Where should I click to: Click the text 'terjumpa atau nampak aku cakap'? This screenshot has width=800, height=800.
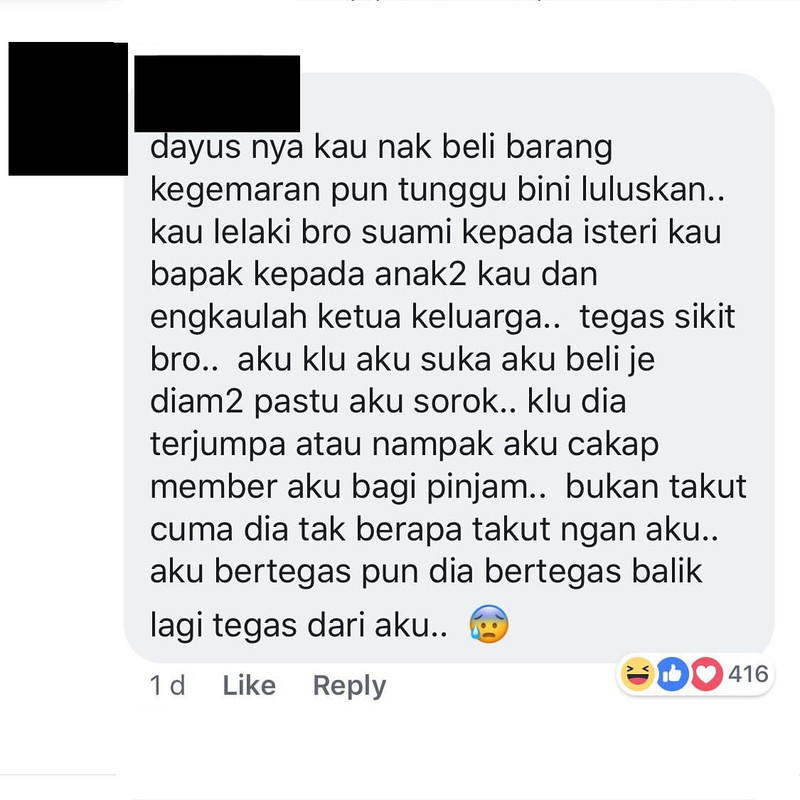(404, 444)
